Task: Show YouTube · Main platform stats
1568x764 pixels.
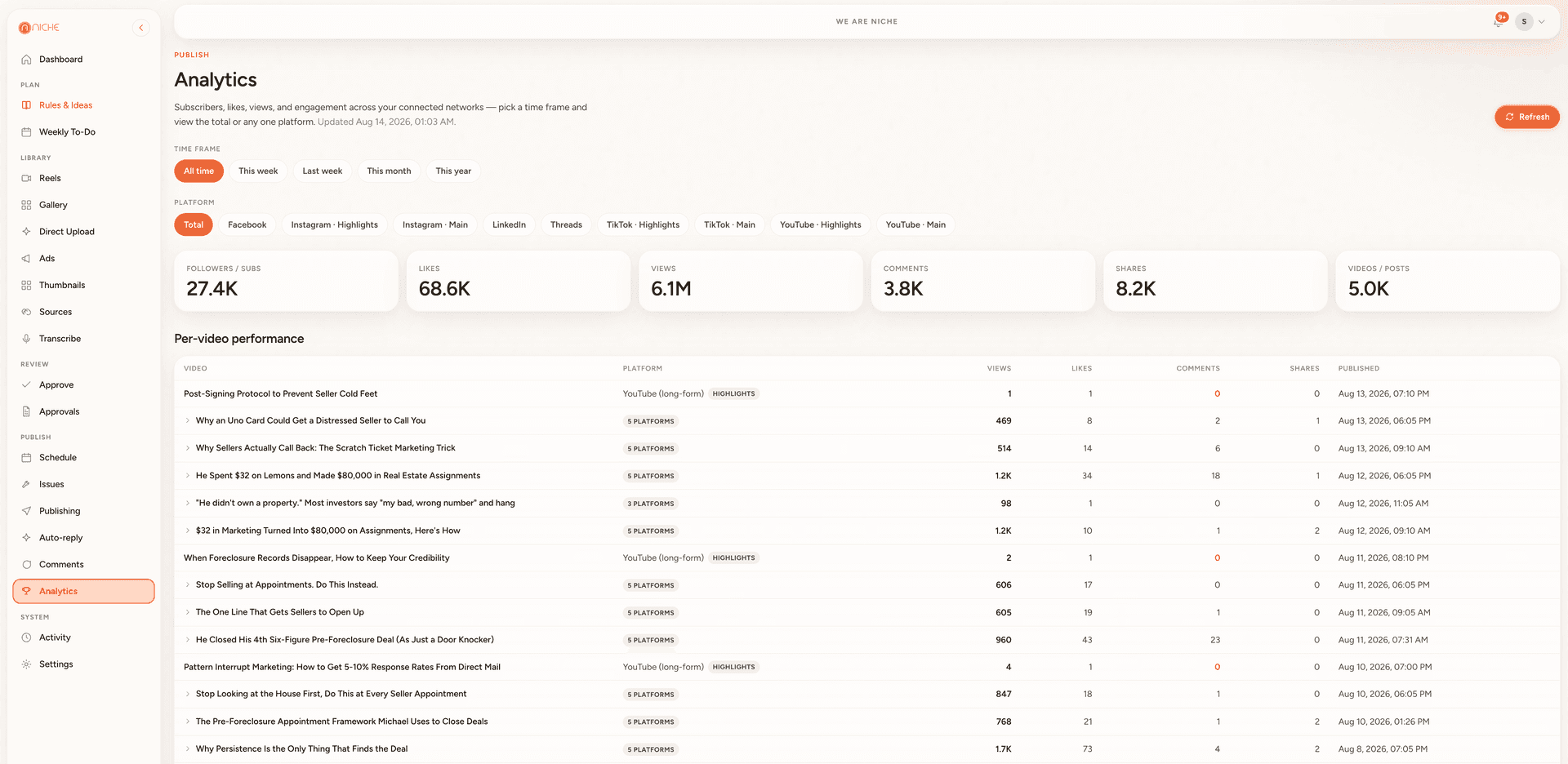Action: coord(915,225)
